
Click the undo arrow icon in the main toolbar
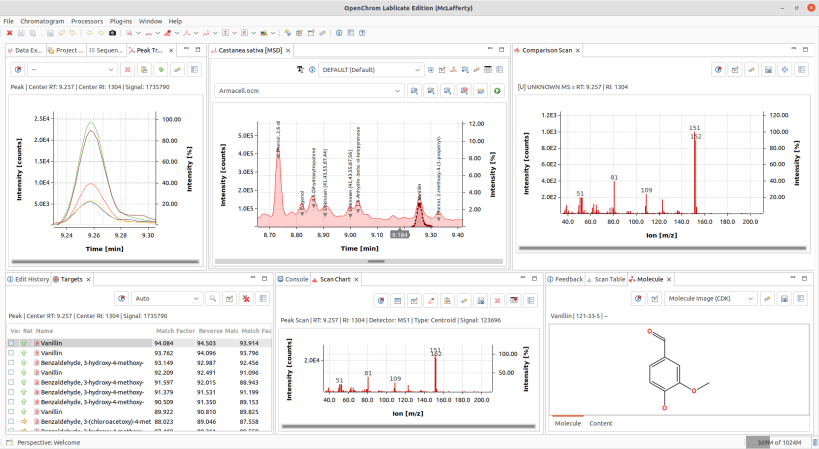62,33
